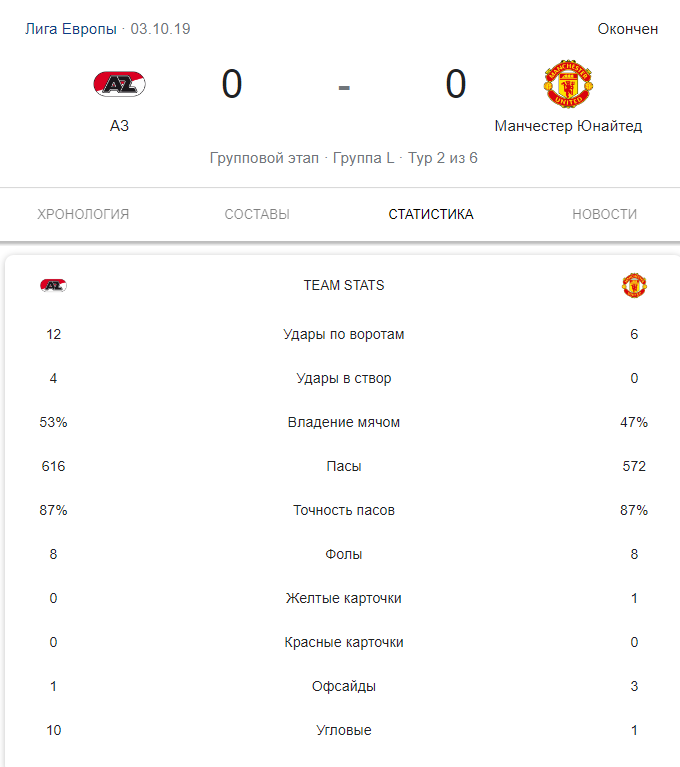The height and width of the screenshot is (767, 680).
Task: Click the TEAM STATS heading
Action: click(x=344, y=286)
